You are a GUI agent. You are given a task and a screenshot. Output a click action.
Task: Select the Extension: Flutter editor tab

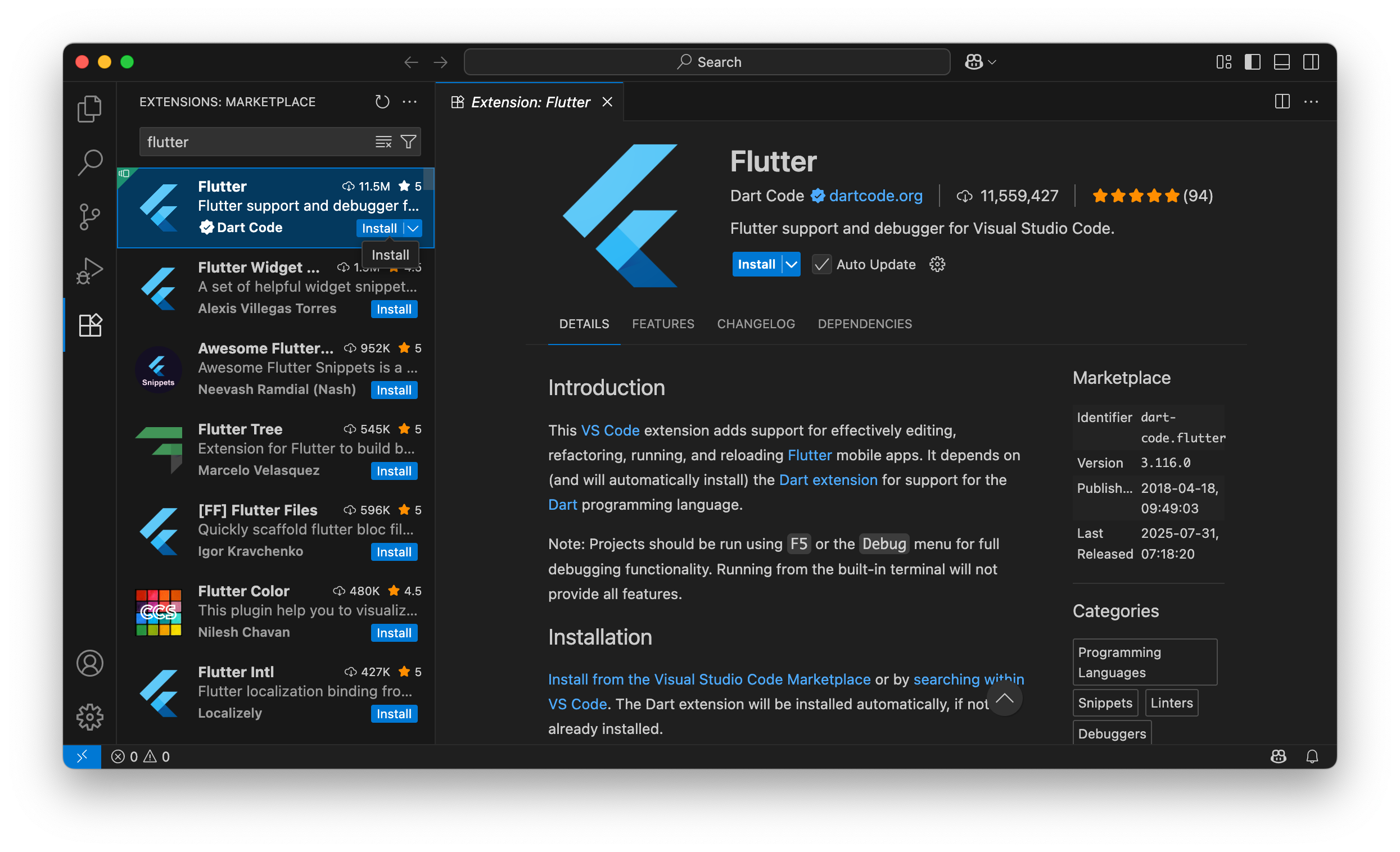[x=530, y=102]
